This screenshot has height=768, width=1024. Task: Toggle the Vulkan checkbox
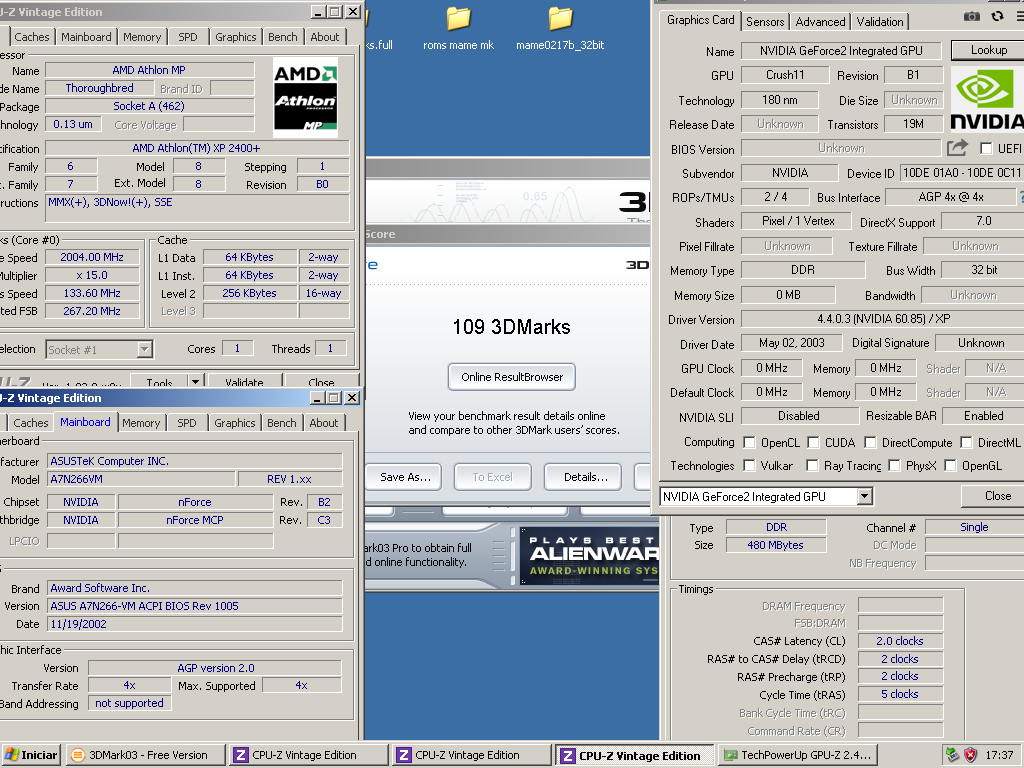[x=750, y=466]
